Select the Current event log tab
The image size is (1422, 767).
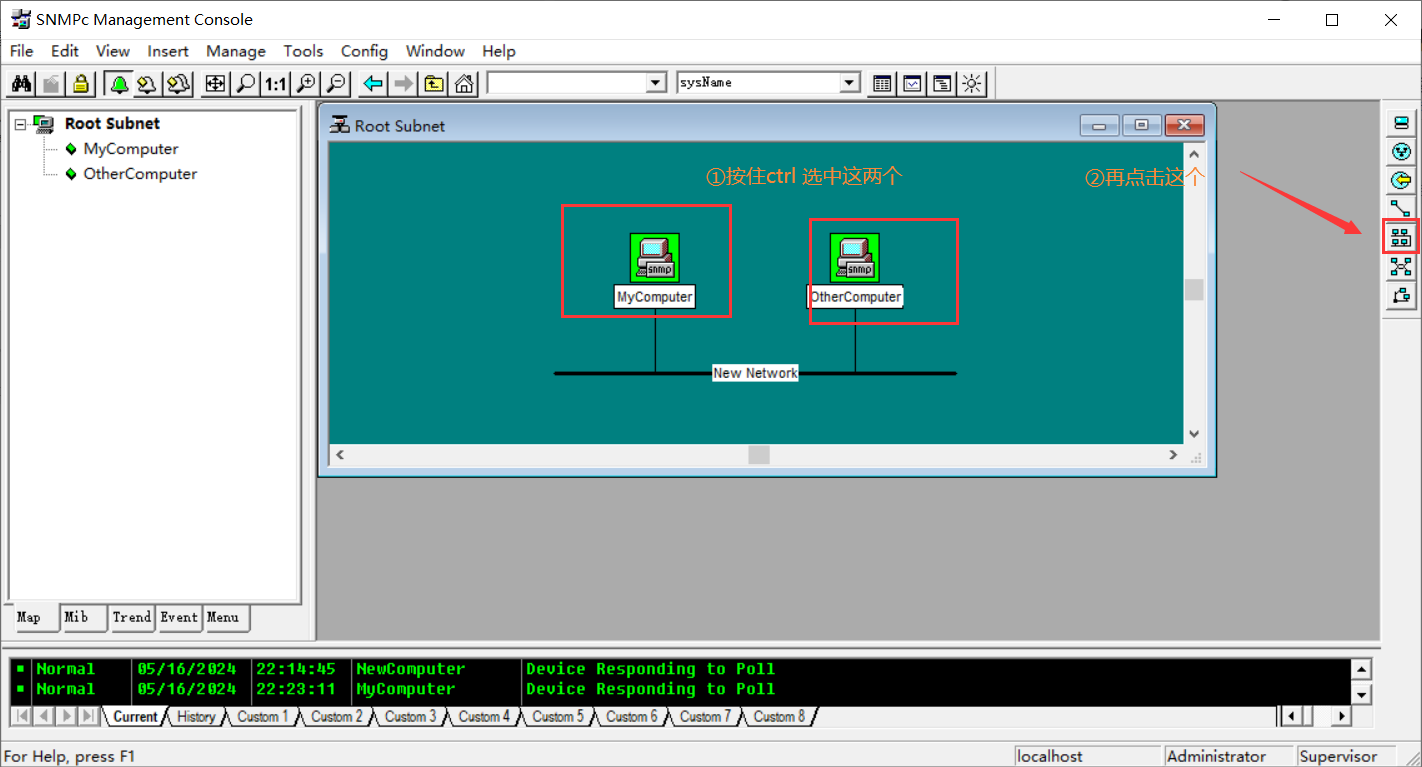pyautogui.click(x=135, y=717)
